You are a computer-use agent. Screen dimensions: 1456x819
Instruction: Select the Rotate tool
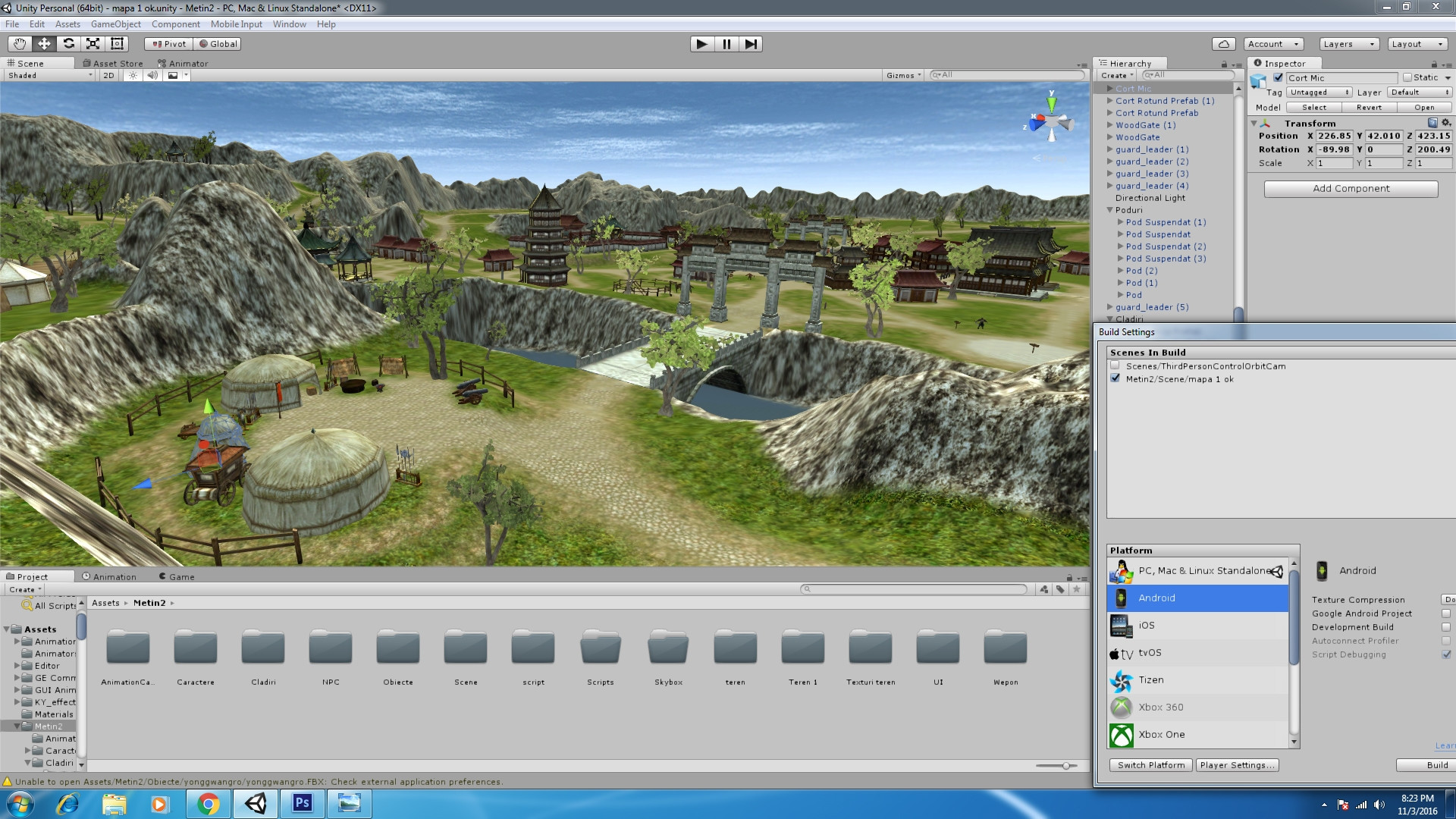coord(68,43)
